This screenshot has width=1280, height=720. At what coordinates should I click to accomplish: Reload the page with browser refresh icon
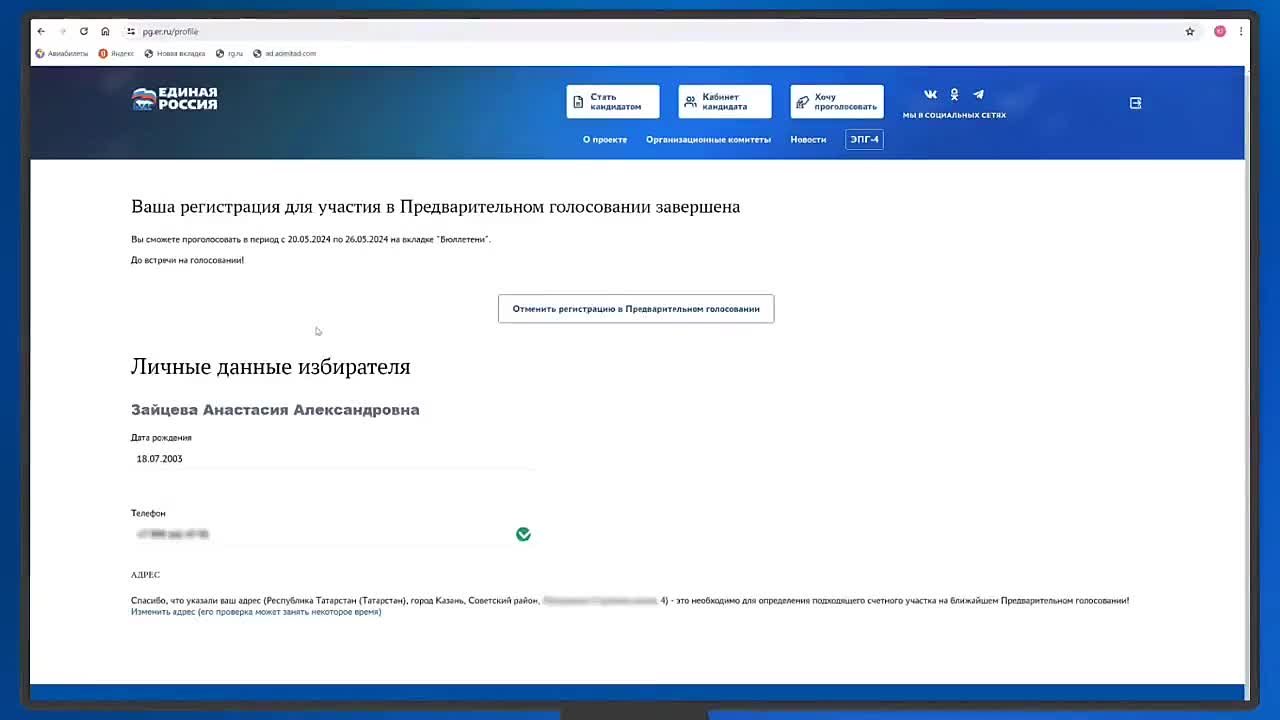[84, 32]
